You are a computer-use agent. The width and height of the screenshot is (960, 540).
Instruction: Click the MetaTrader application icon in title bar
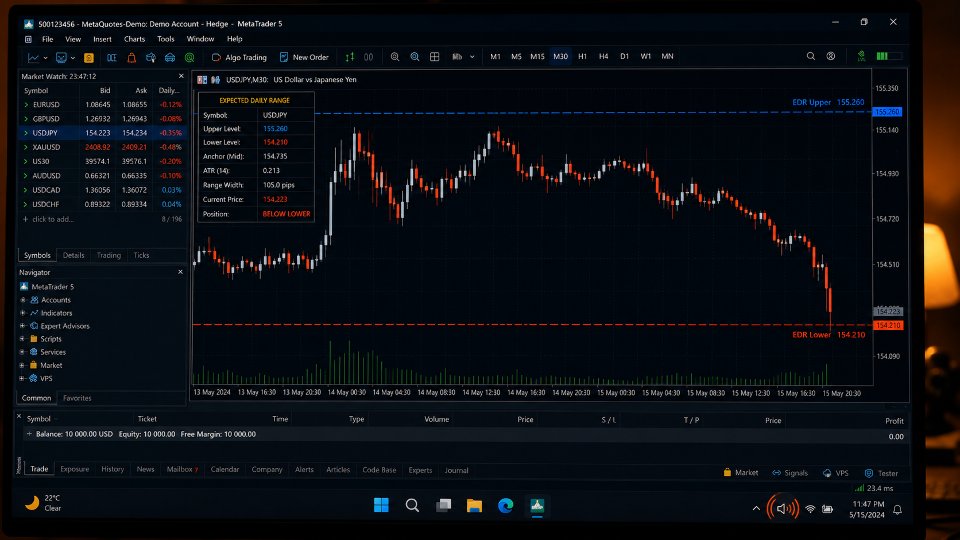pos(29,24)
